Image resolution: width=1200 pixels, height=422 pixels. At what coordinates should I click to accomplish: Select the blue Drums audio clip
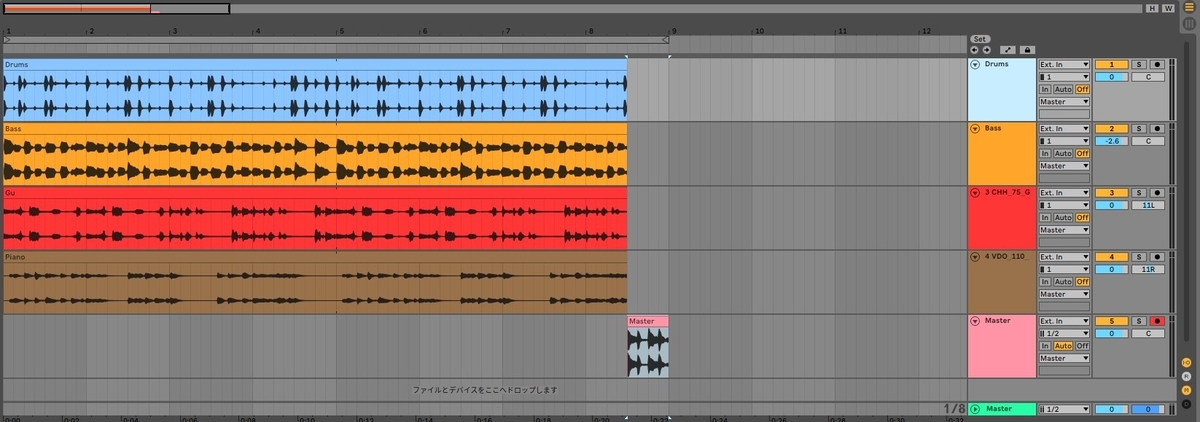(314, 90)
